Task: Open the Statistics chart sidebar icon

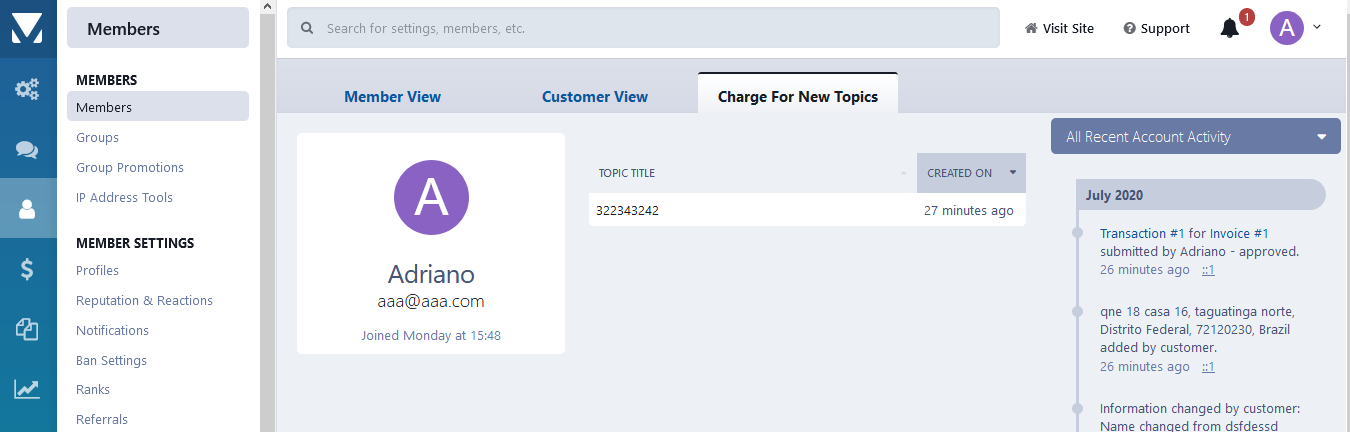Action: (x=27, y=388)
